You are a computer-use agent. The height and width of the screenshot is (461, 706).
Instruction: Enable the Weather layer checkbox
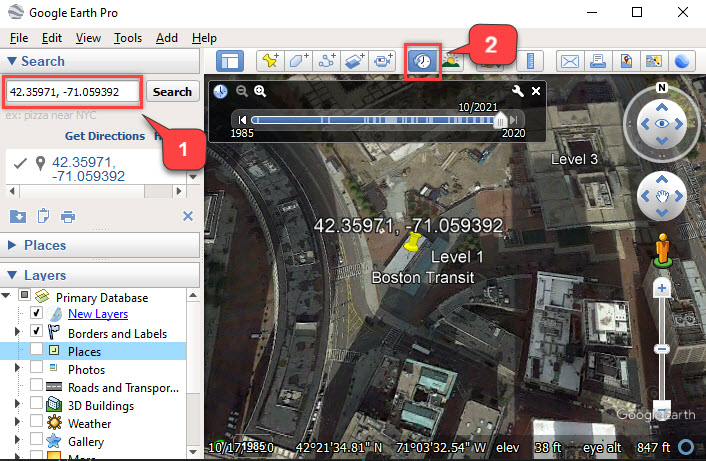36,421
